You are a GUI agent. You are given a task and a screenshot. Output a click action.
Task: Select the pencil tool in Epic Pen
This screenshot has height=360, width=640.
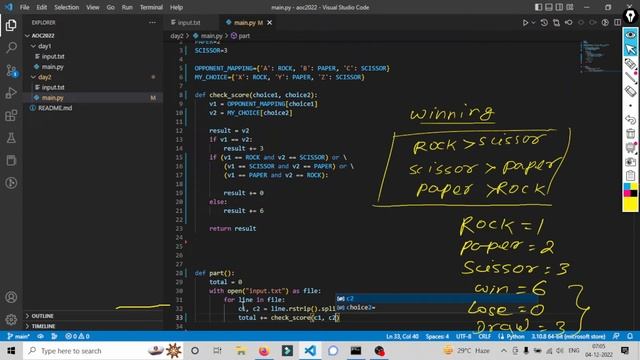point(631,77)
